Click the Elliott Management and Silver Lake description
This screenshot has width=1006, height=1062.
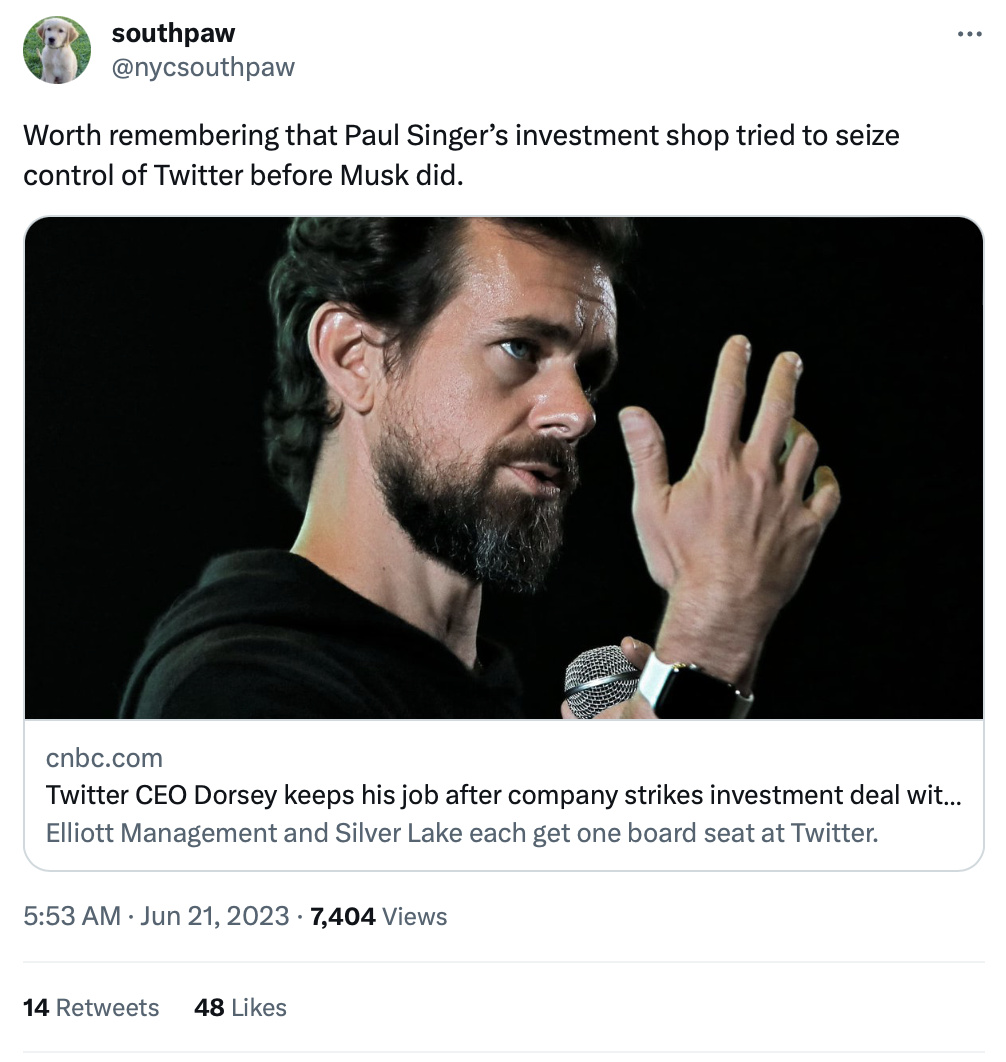462,832
